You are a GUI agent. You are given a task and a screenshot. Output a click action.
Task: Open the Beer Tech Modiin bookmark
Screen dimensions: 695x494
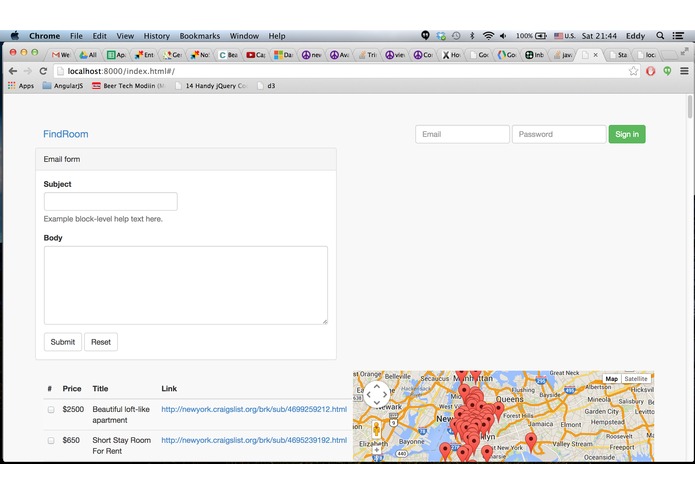[x=128, y=86]
